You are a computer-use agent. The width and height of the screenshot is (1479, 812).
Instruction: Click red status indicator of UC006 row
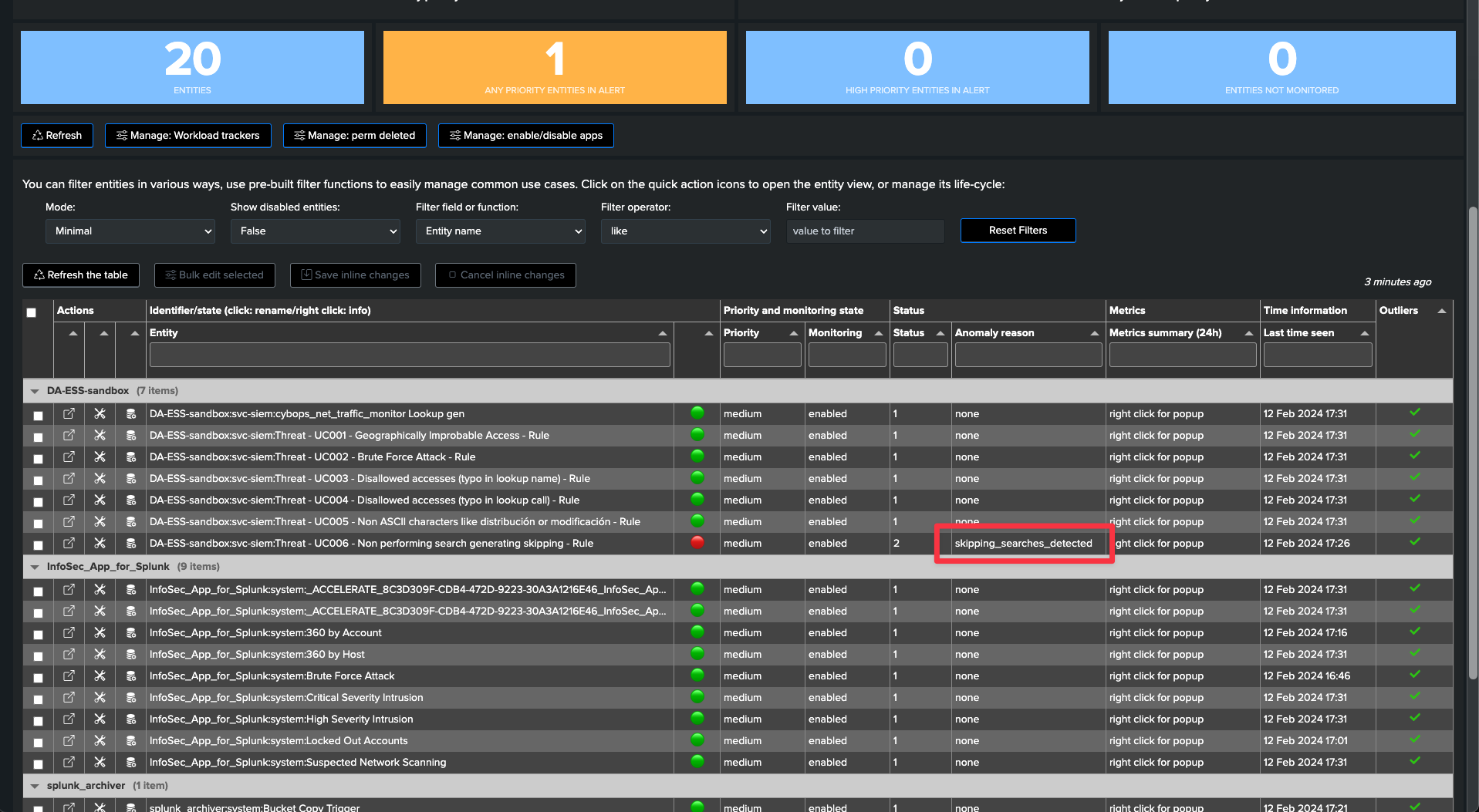click(x=697, y=542)
